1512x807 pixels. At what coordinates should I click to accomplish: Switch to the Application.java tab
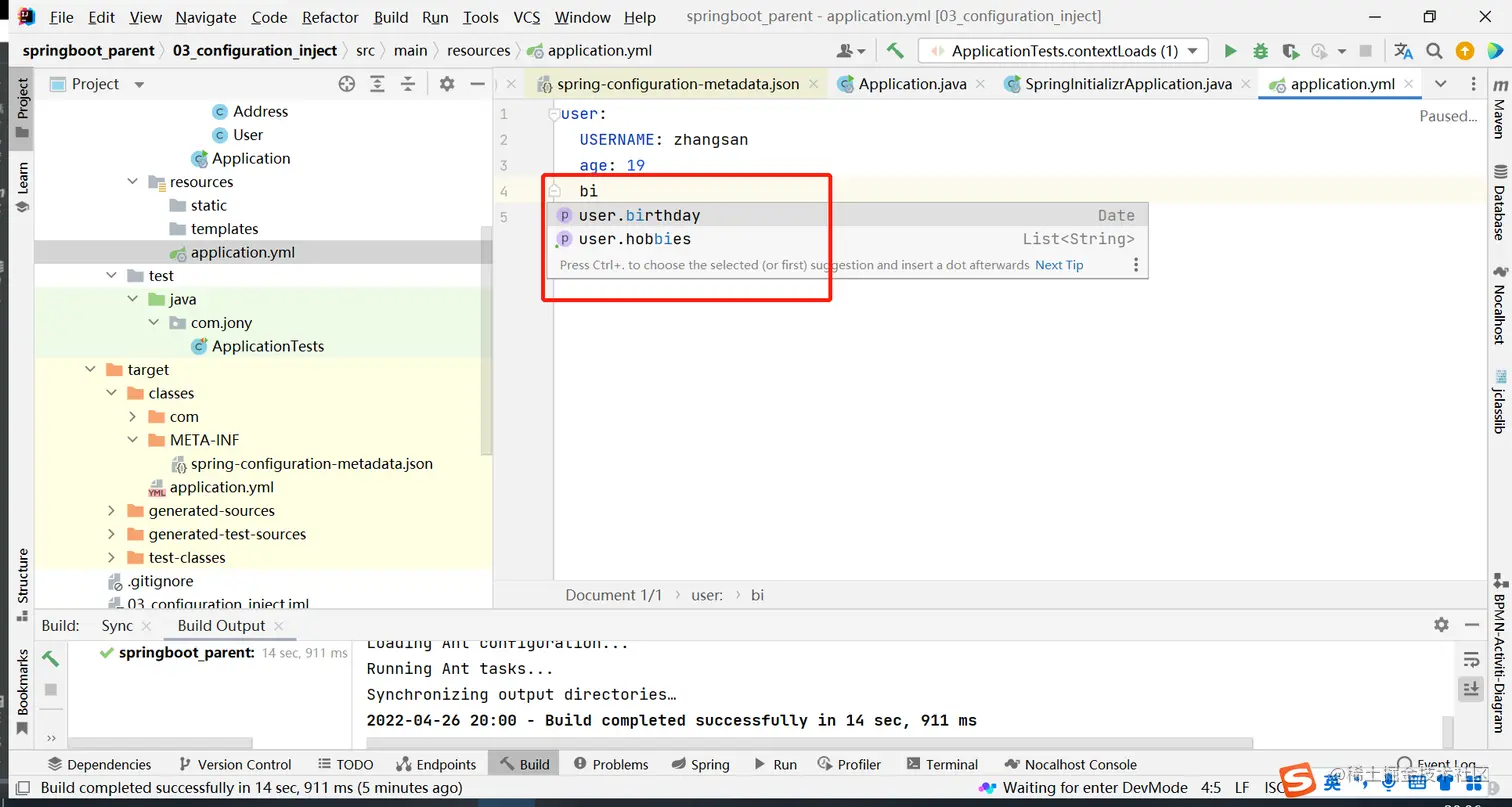pyautogui.click(x=912, y=84)
